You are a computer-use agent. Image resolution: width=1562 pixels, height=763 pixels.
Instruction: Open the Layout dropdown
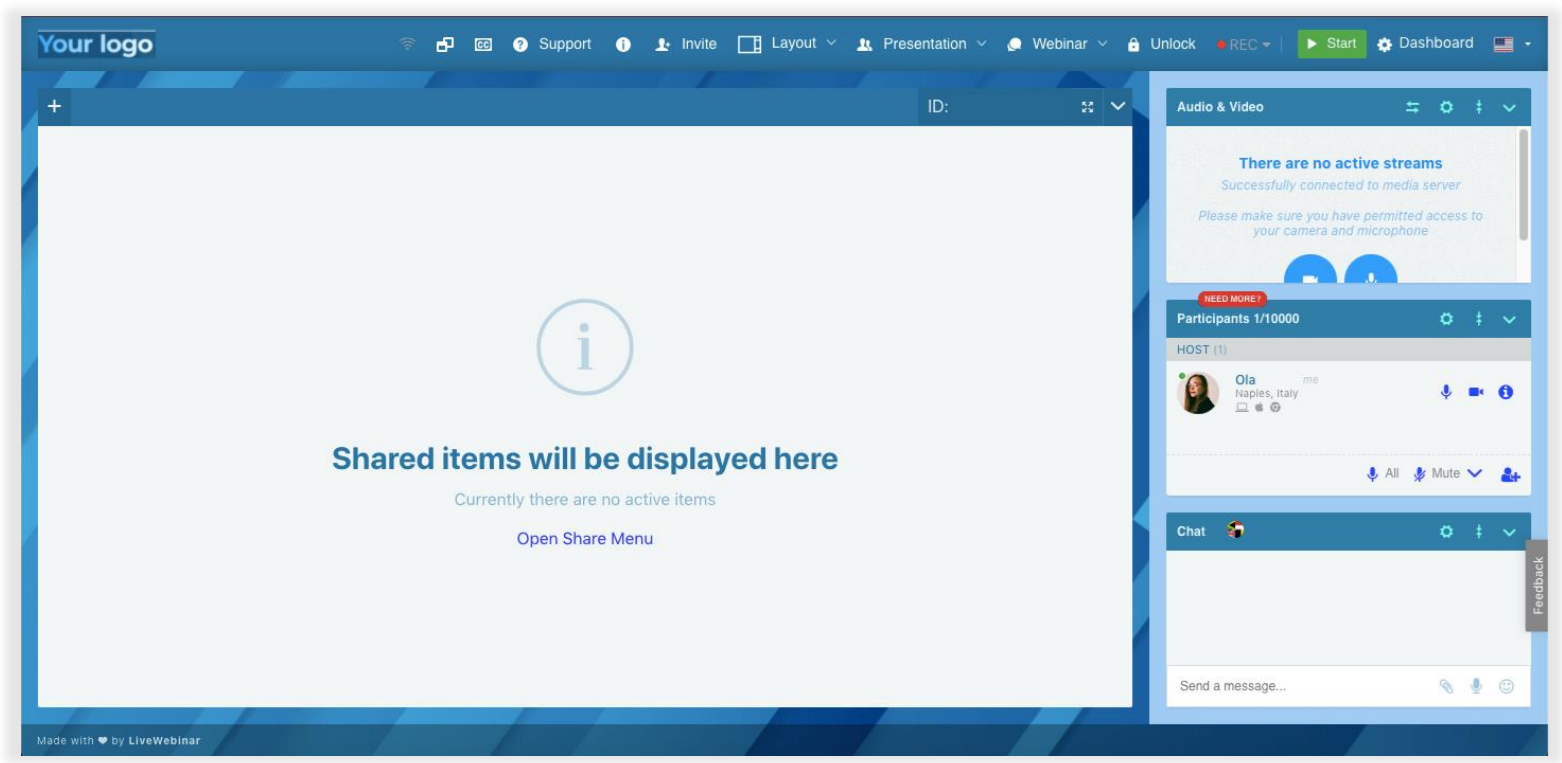point(786,45)
